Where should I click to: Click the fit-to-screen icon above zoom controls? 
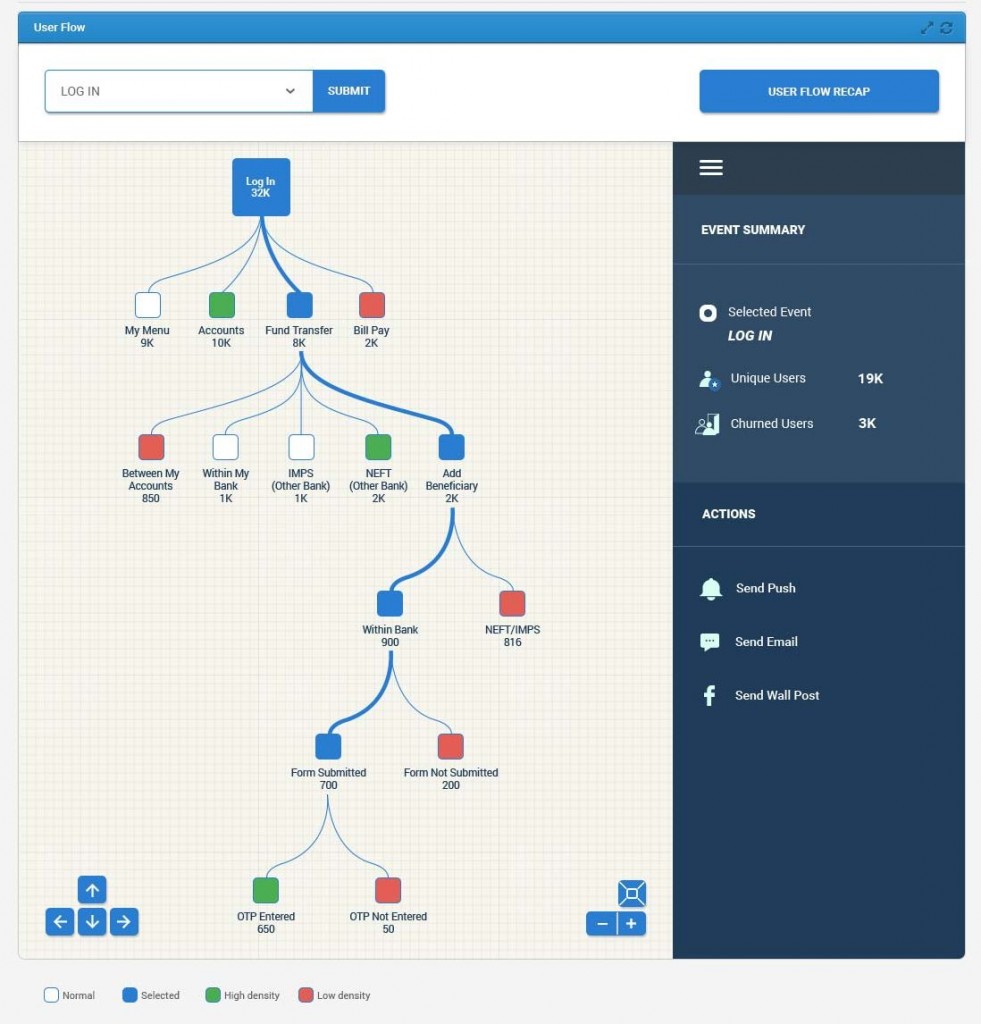pyautogui.click(x=632, y=893)
